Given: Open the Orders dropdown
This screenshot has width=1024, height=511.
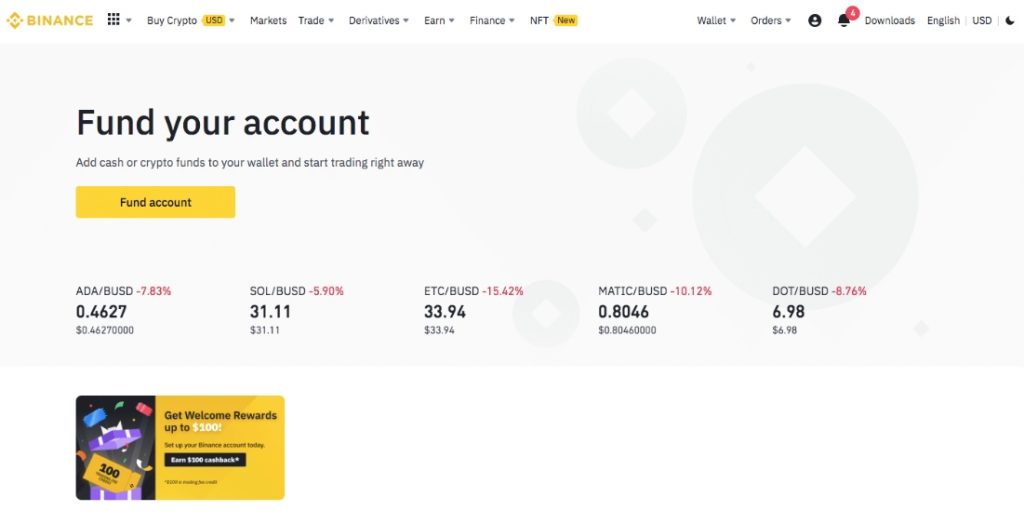Looking at the screenshot, I should [x=770, y=20].
